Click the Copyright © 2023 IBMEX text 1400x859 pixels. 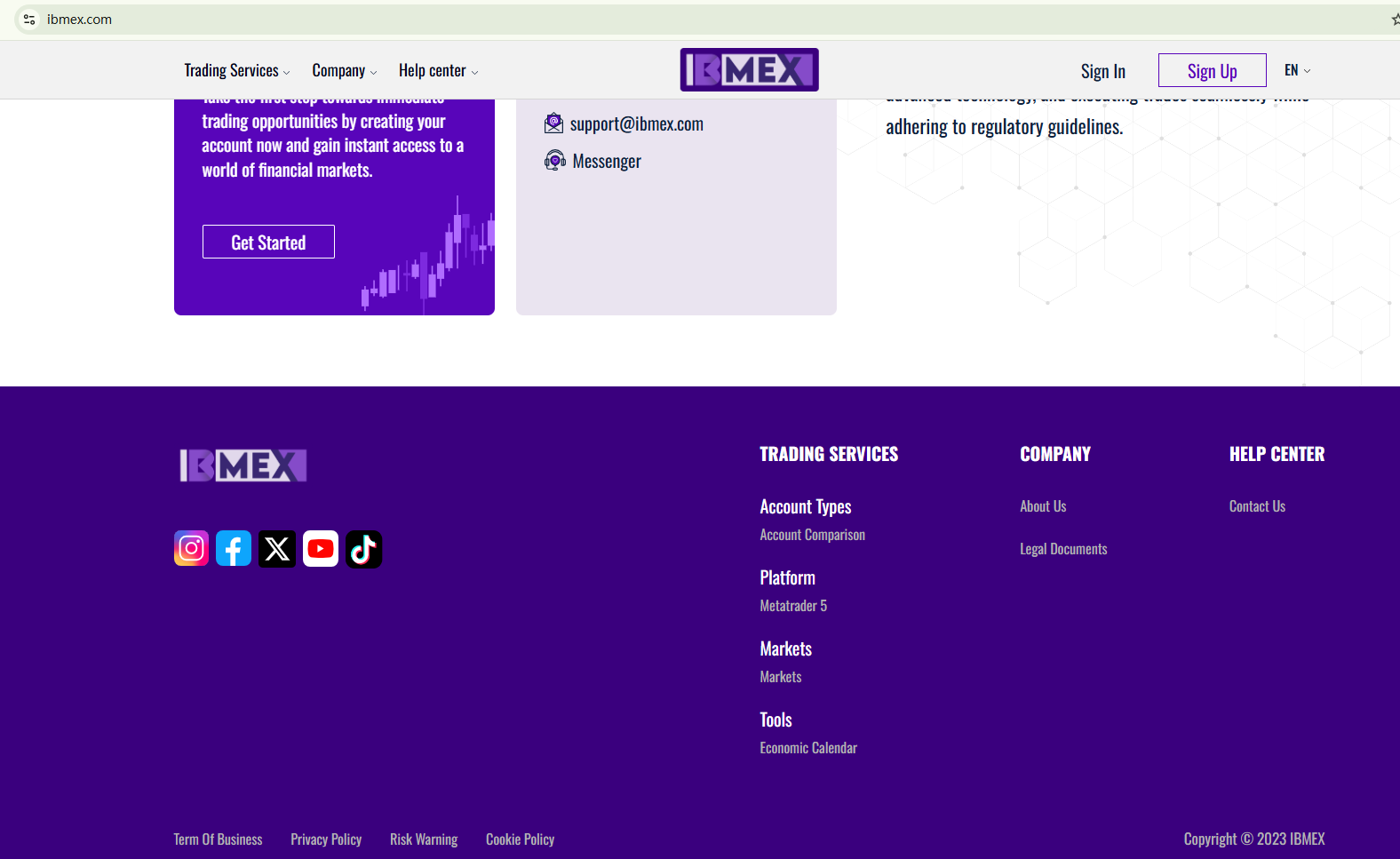pos(1254,839)
